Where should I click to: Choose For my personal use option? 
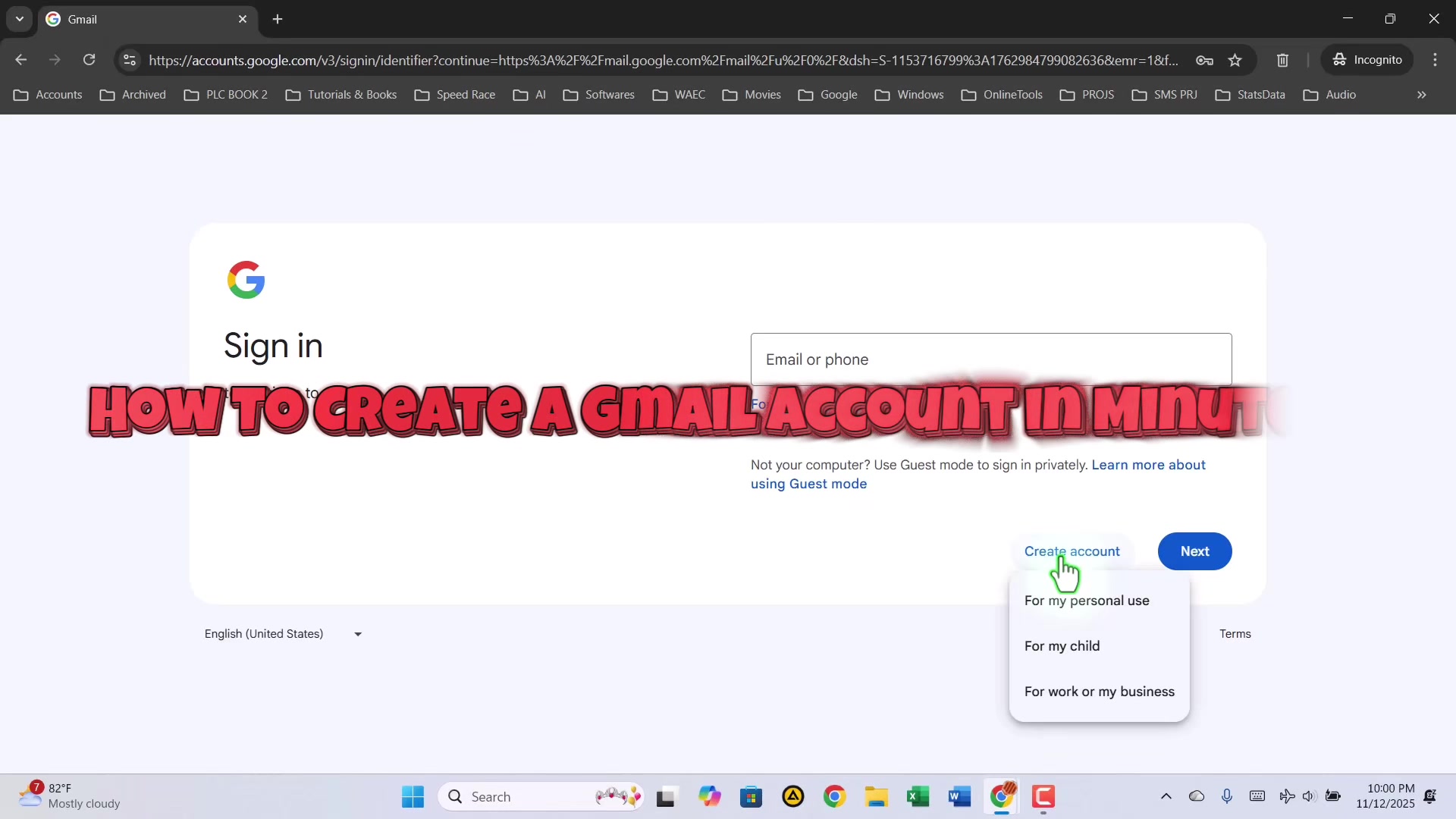click(1099, 601)
